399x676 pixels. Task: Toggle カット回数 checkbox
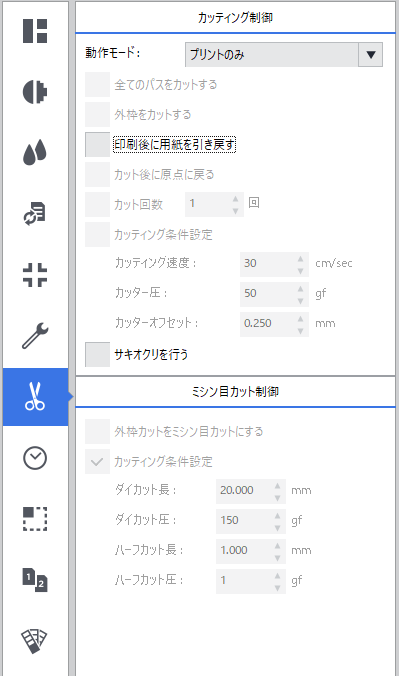click(x=97, y=204)
